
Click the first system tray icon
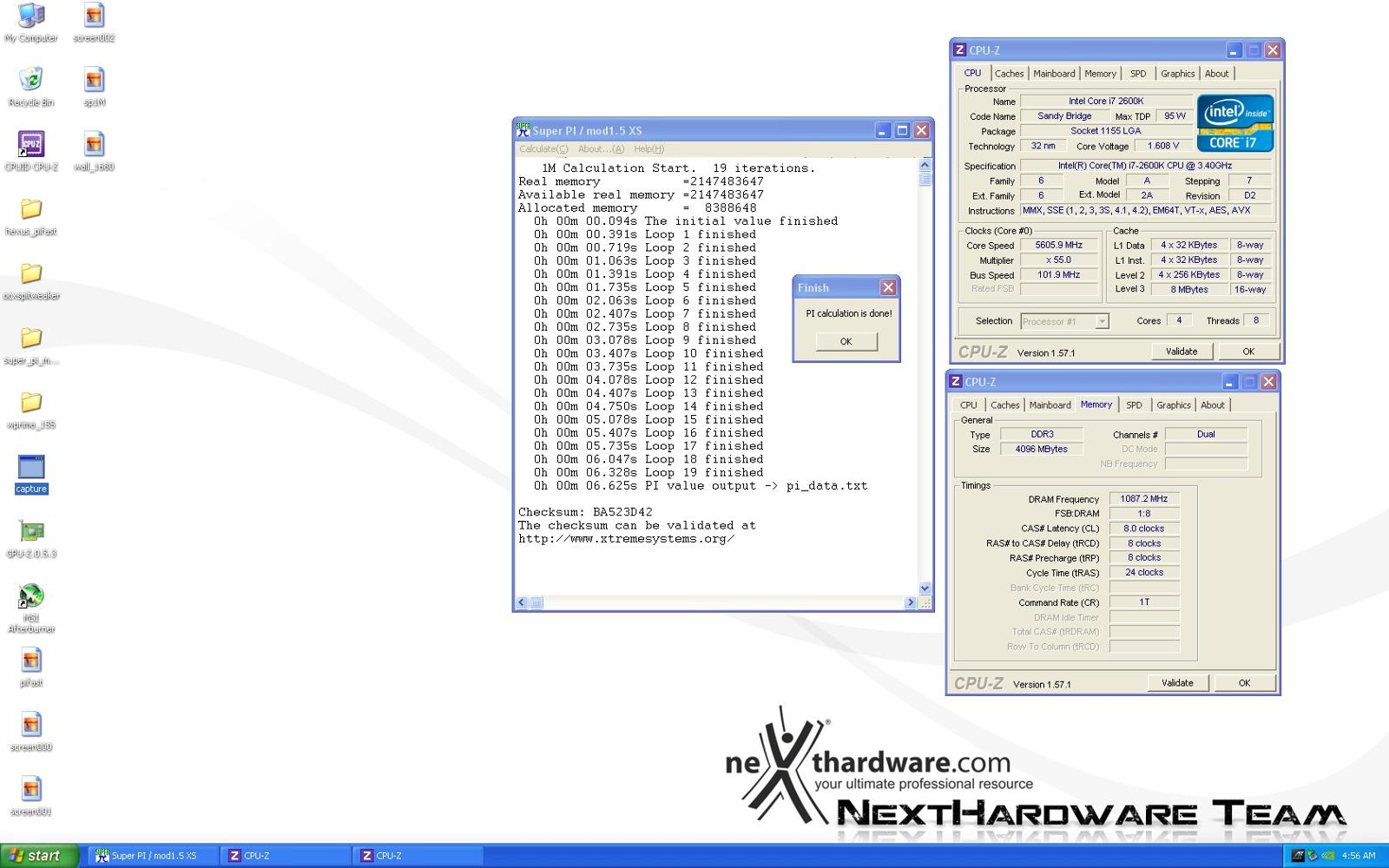pyautogui.click(x=1298, y=856)
